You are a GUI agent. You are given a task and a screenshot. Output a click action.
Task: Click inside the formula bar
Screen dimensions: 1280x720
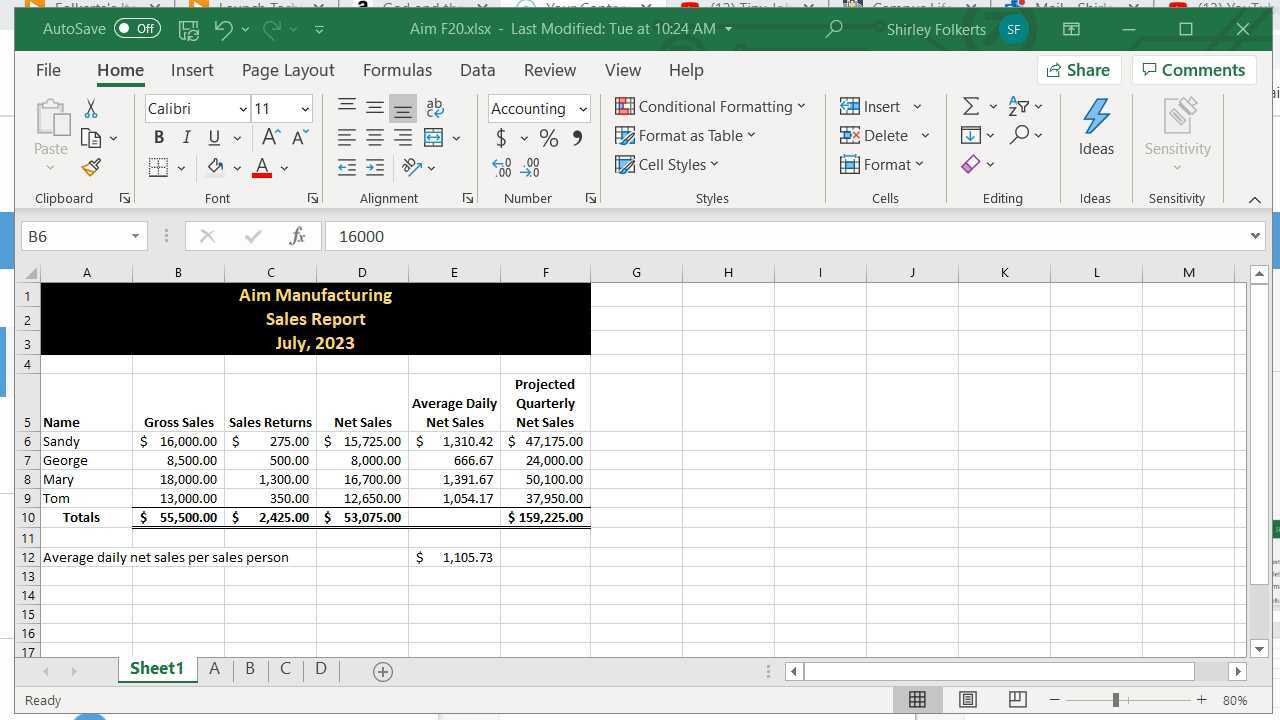[600, 236]
